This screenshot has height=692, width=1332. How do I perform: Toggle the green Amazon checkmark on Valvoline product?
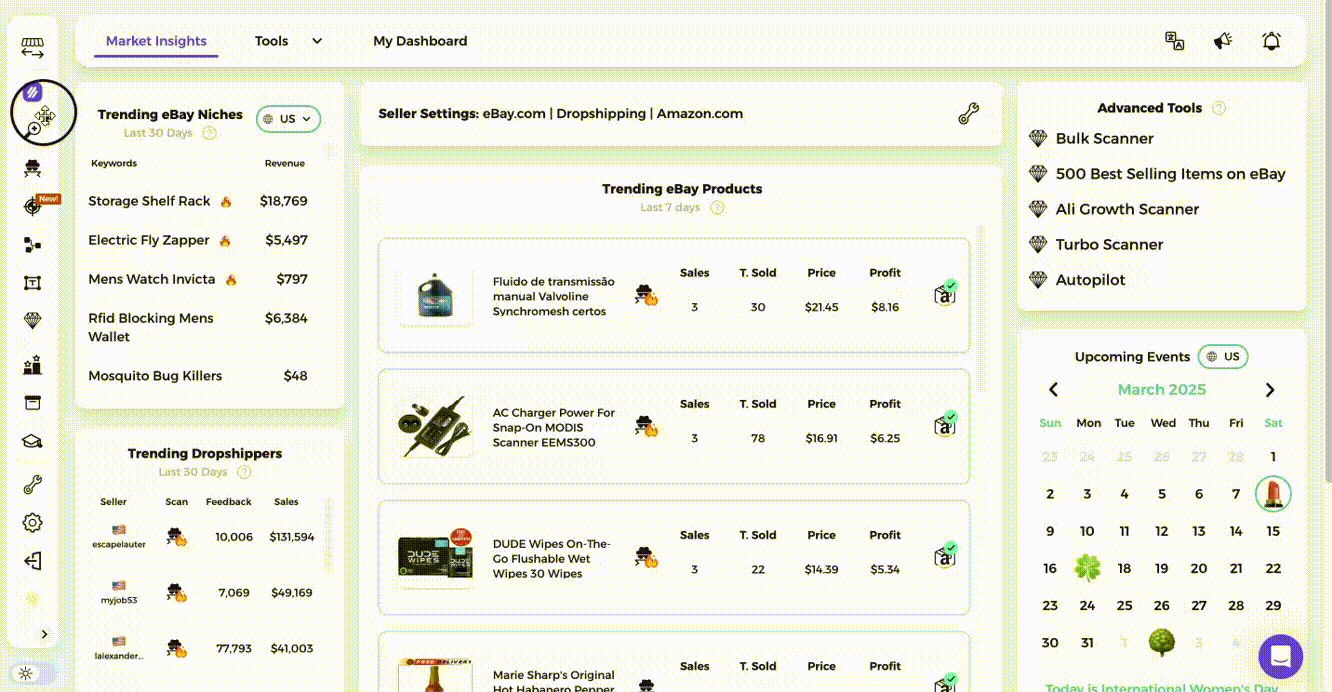point(945,295)
